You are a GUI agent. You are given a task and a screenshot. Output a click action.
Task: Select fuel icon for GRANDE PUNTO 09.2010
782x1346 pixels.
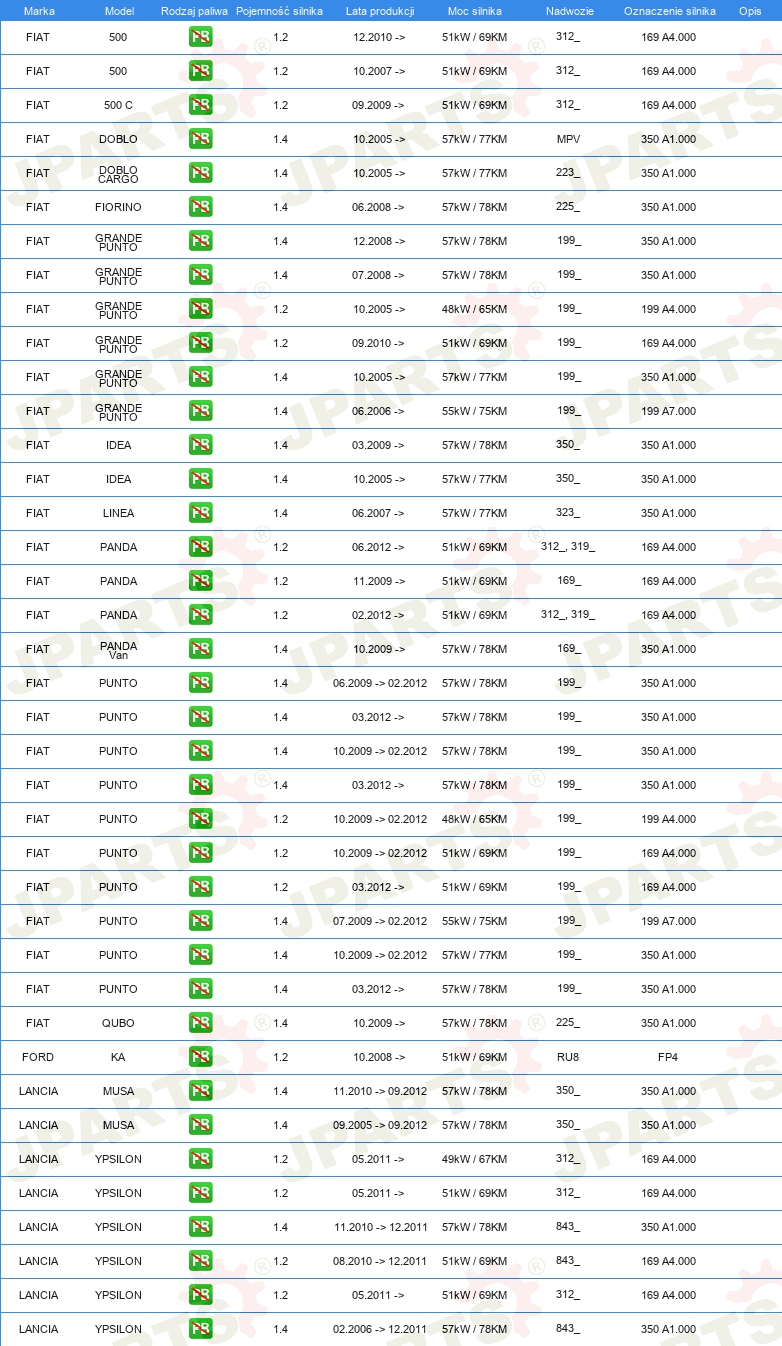[x=200, y=343]
